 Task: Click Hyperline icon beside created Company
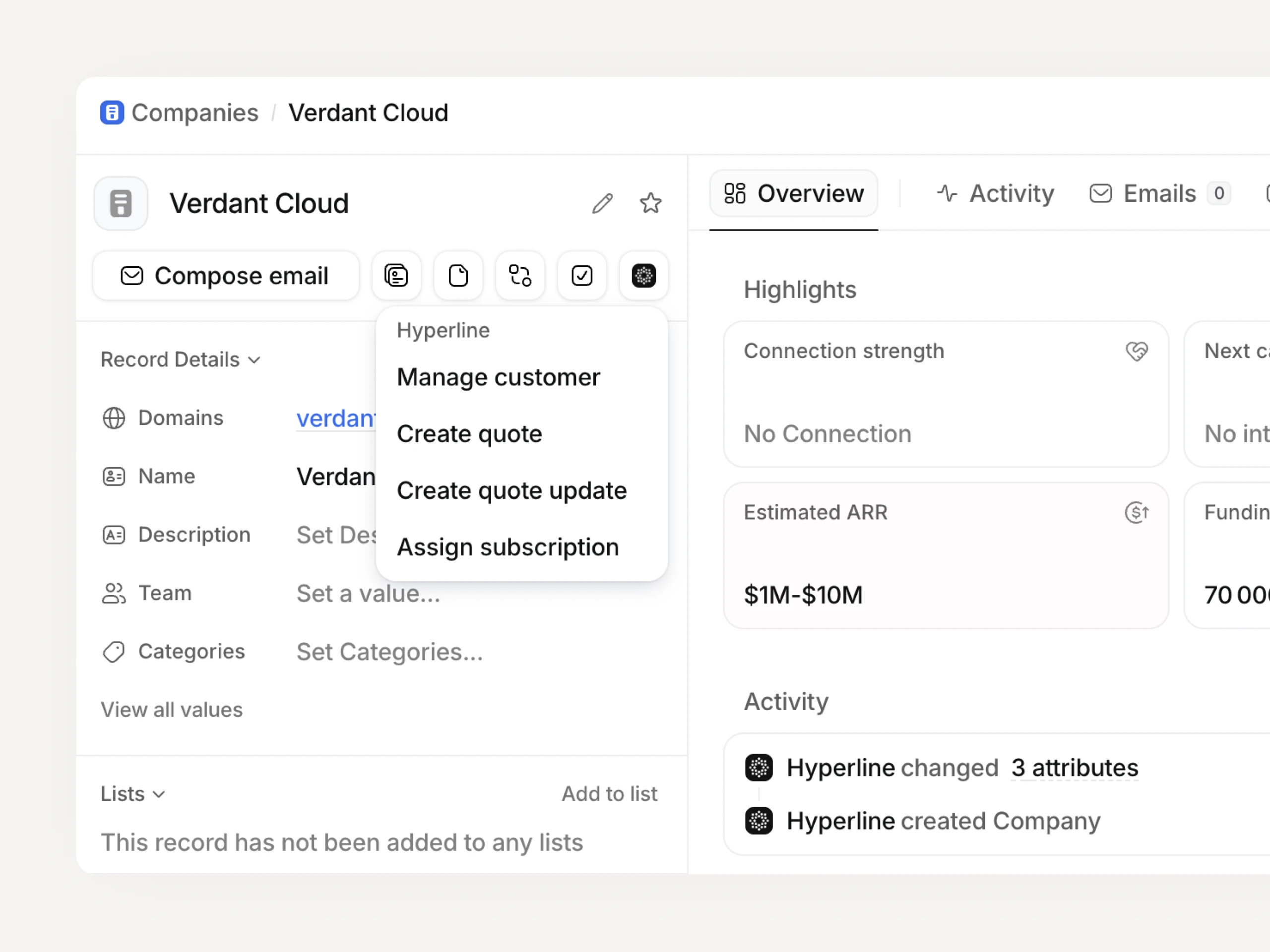pos(759,821)
